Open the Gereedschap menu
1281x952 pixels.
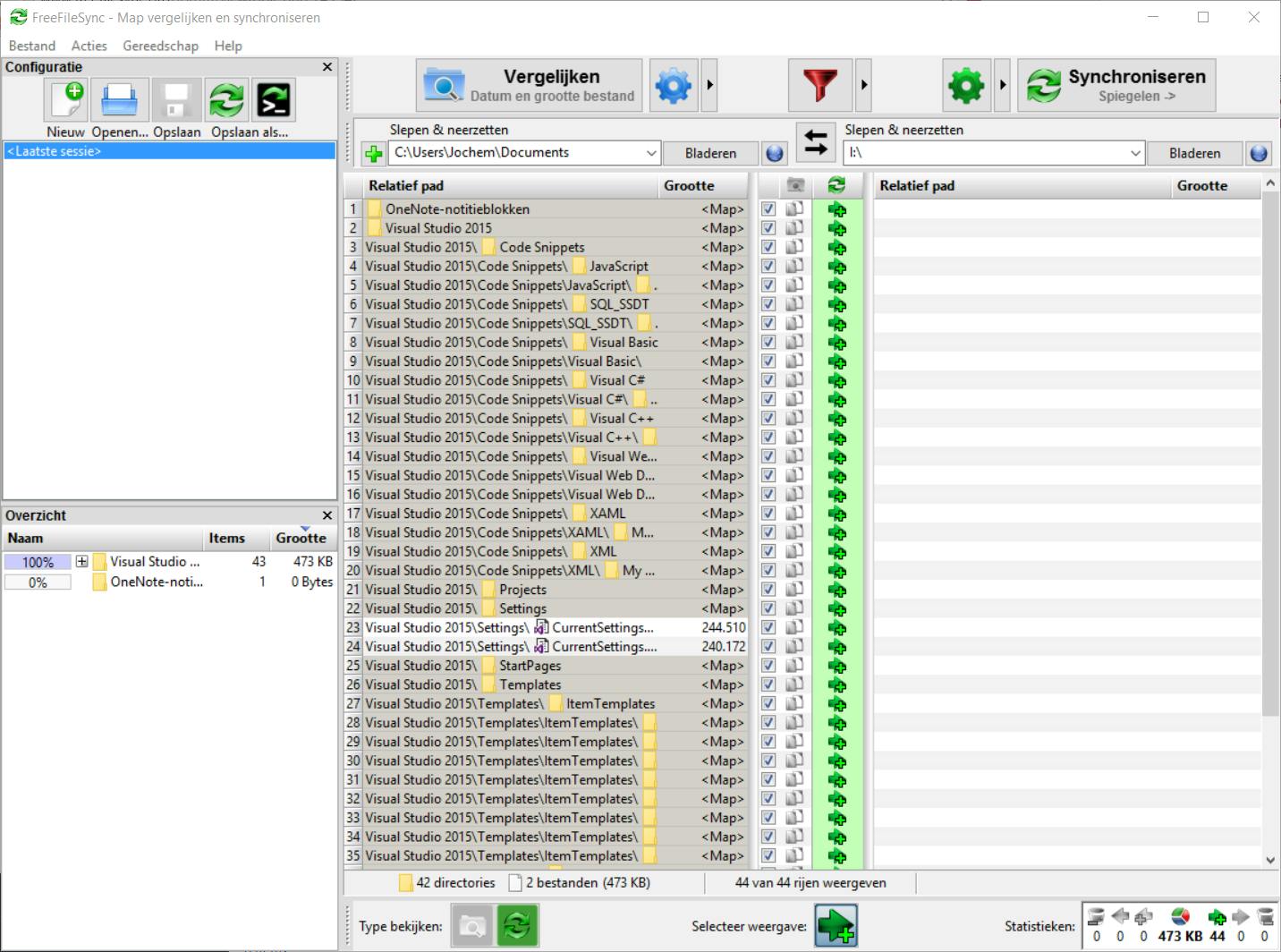161,46
